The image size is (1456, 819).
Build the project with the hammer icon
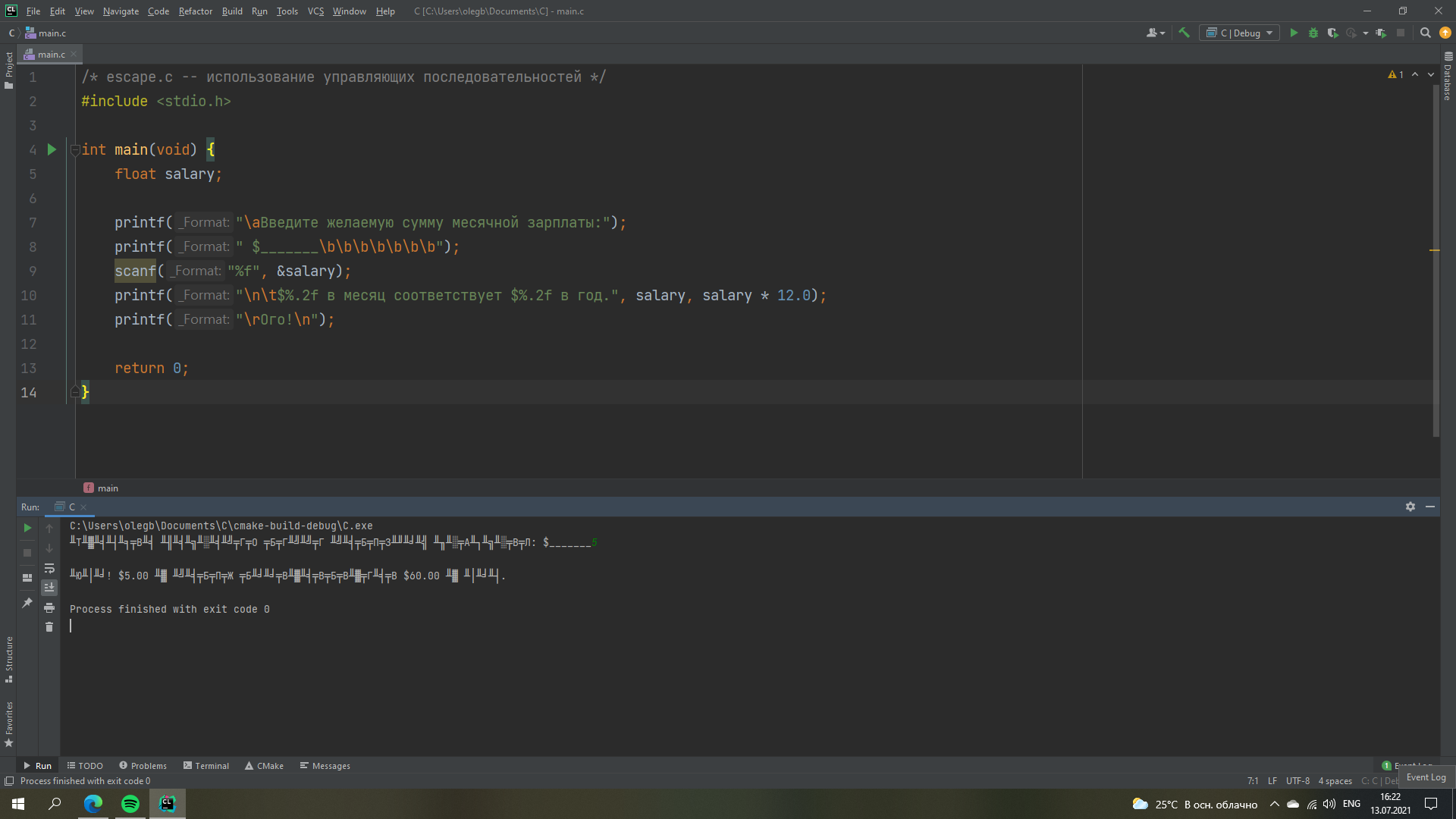[x=1184, y=33]
